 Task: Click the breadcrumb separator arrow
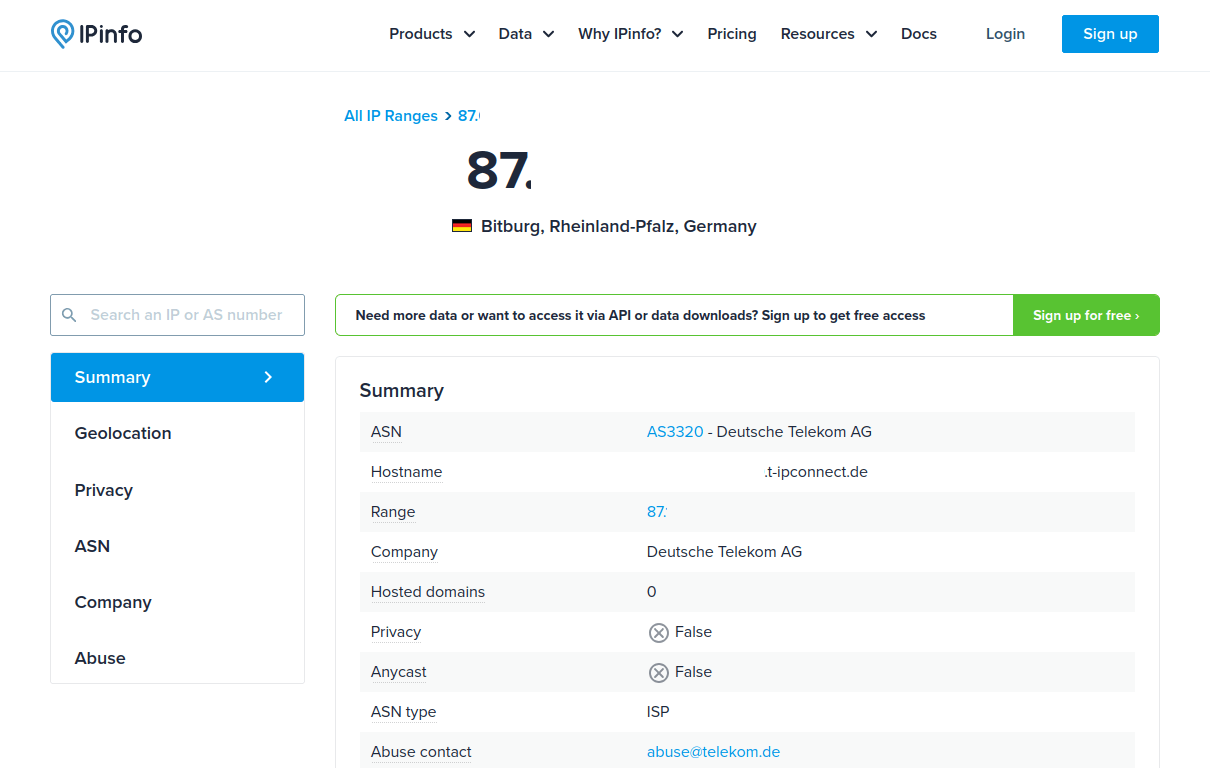pyautogui.click(x=448, y=116)
